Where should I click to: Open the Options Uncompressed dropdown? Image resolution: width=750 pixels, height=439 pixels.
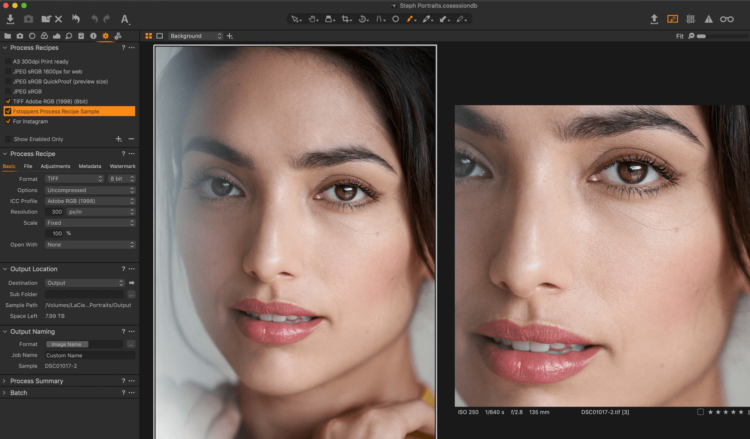90,190
